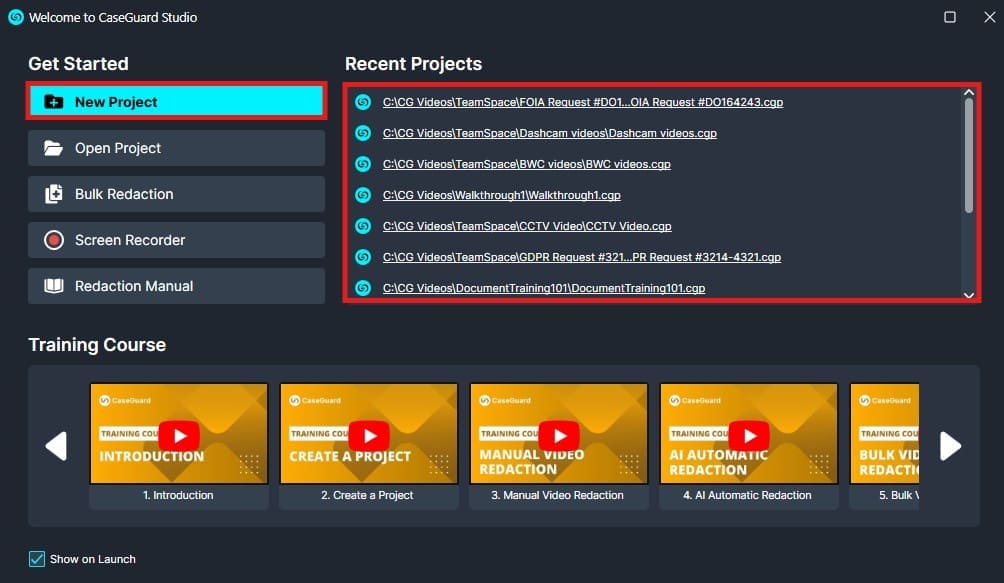Image resolution: width=1004 pixels, height=583 pixels.
Task: Click the CaseGuard logo in the title bar
Action: [x=14, y=16]
